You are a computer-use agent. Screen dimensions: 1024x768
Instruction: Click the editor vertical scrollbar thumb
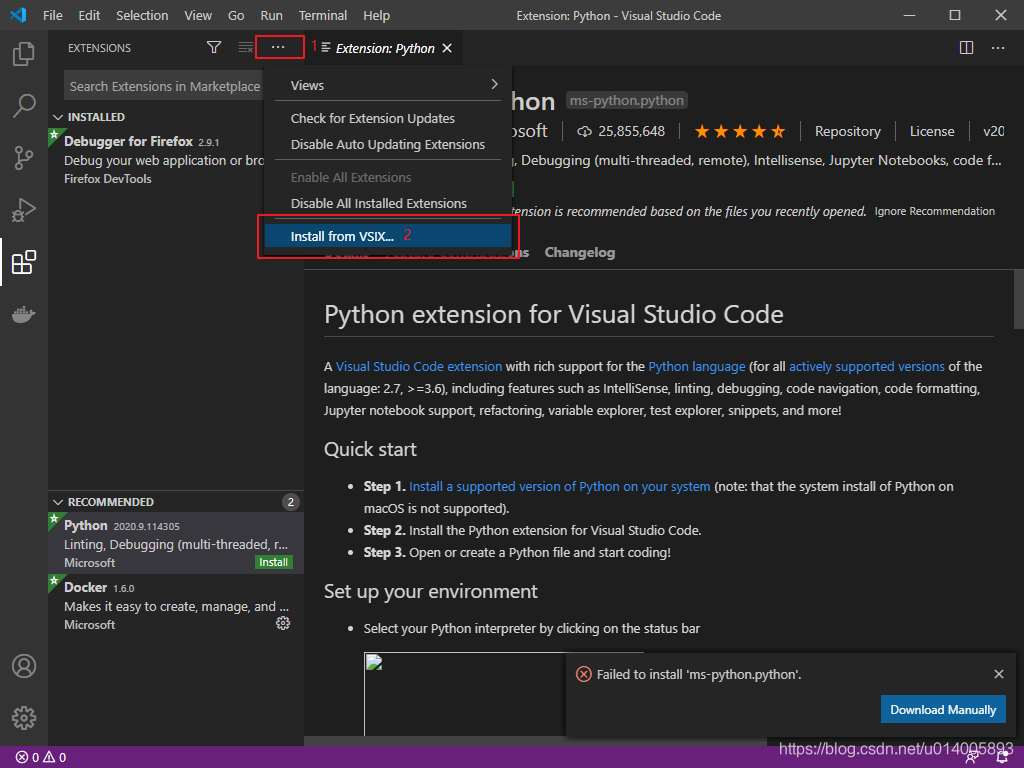tap(1018, 300)
